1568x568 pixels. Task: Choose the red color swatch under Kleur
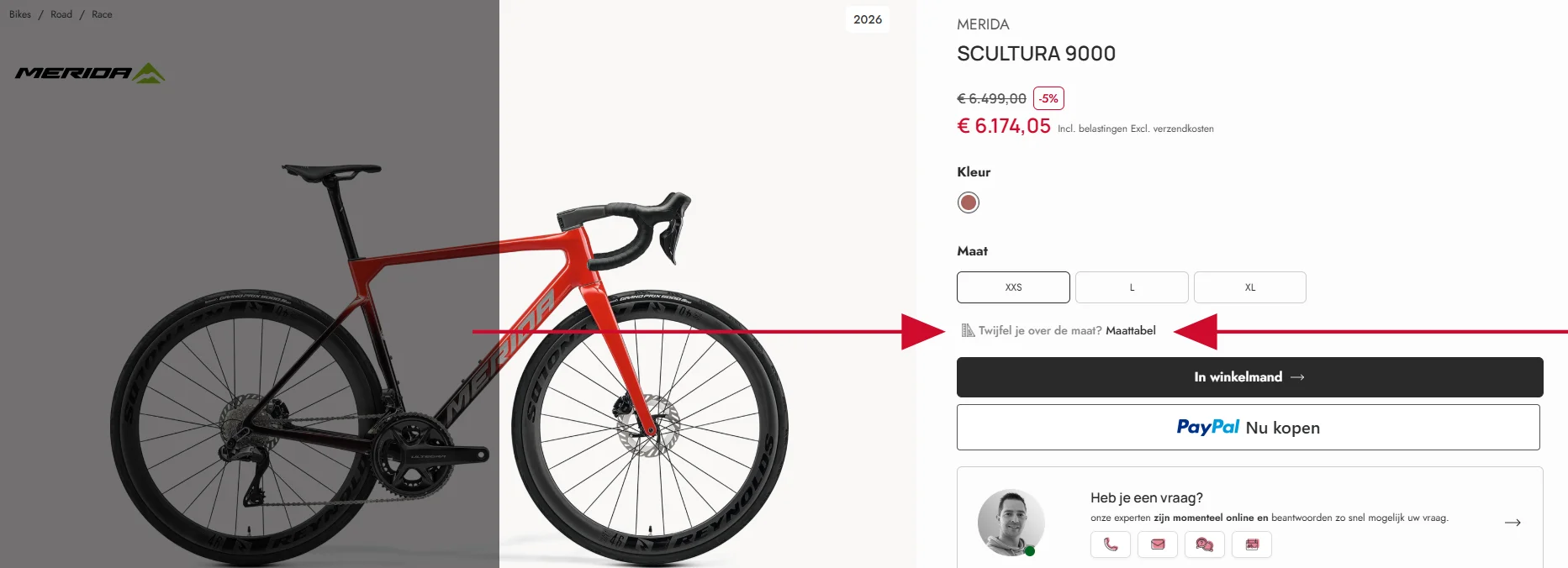pos(969,202)
